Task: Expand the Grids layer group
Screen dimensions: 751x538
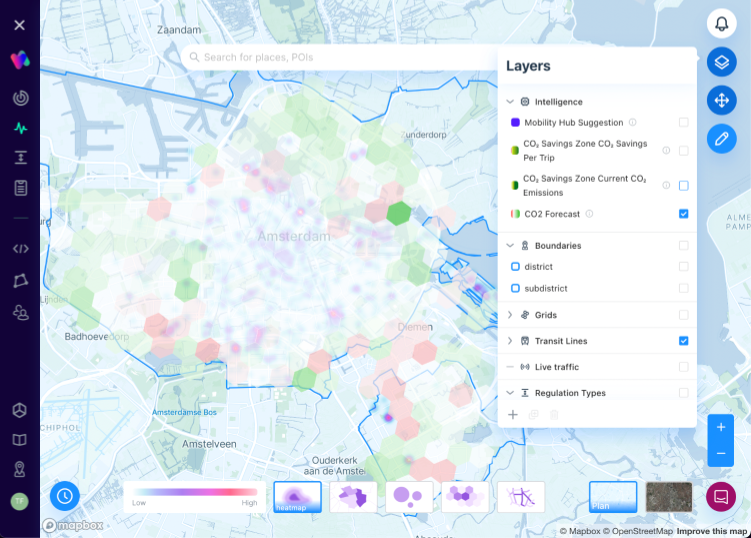Action: [510, 315]
